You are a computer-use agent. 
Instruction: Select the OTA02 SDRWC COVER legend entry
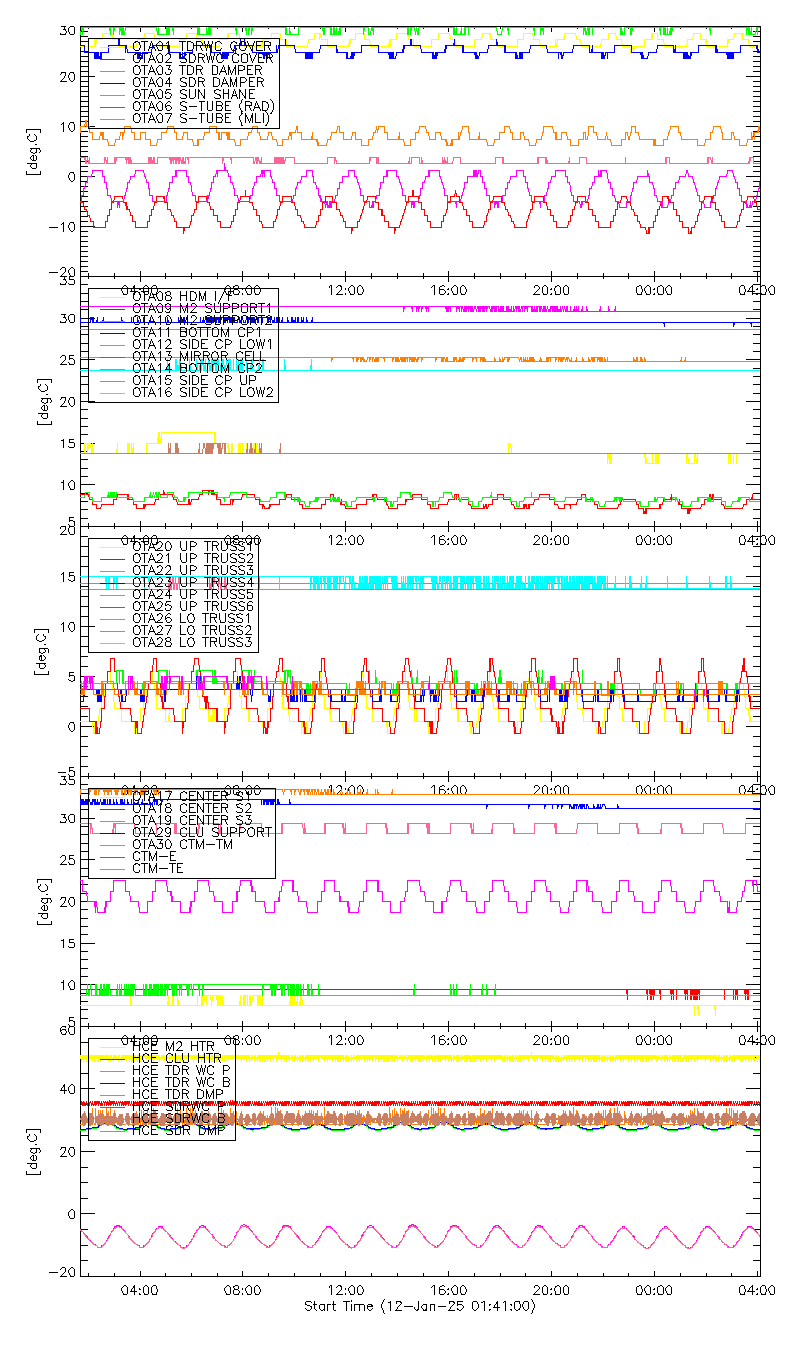[x=201, y=58]
